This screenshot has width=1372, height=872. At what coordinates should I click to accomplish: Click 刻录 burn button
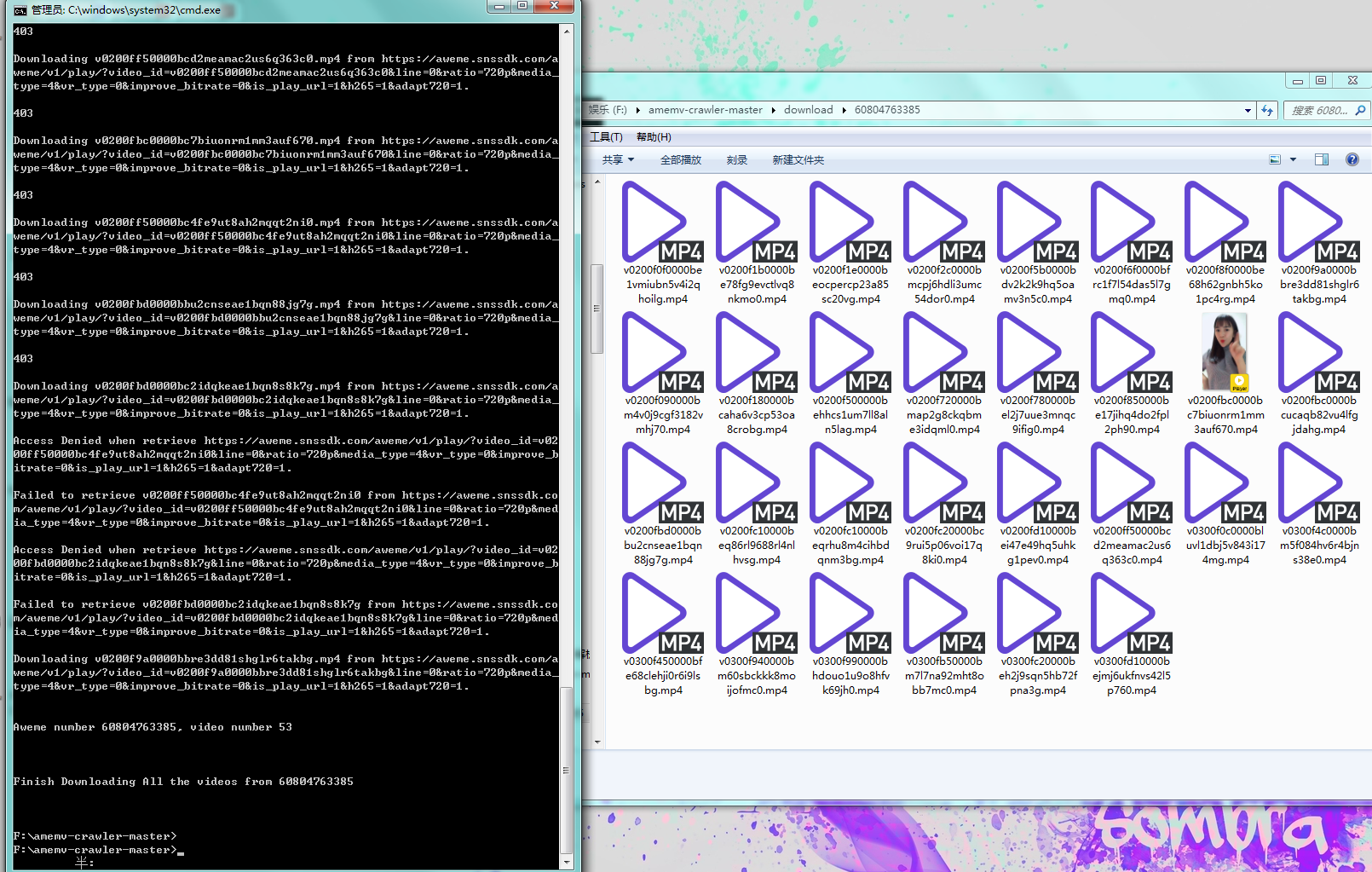(x=737, y=160)
